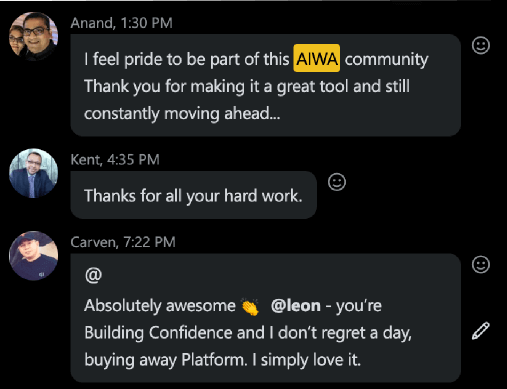The height and width of the screenshot is (389, 507).
Task: View Kent's avatar photo
Action: 33,173
